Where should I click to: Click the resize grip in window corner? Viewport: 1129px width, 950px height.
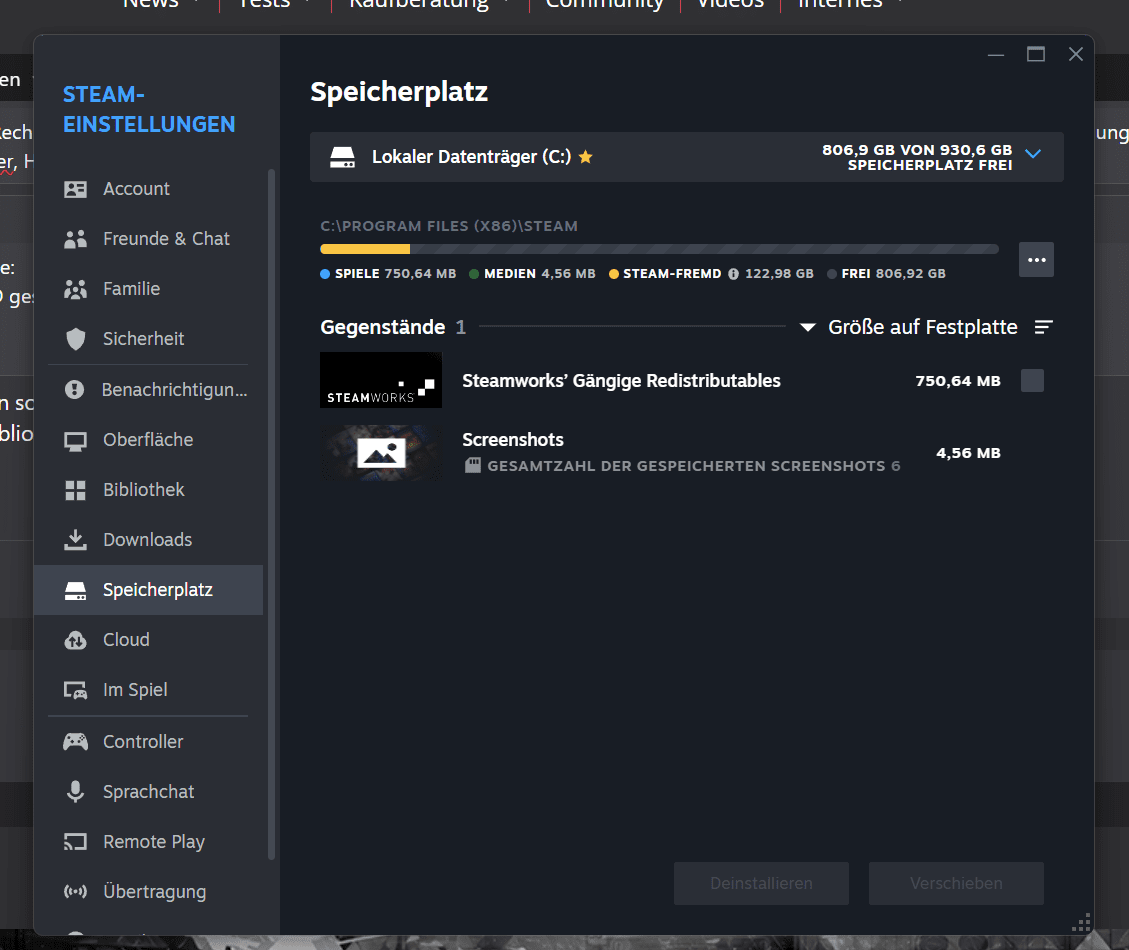[x=1081, y=923]
